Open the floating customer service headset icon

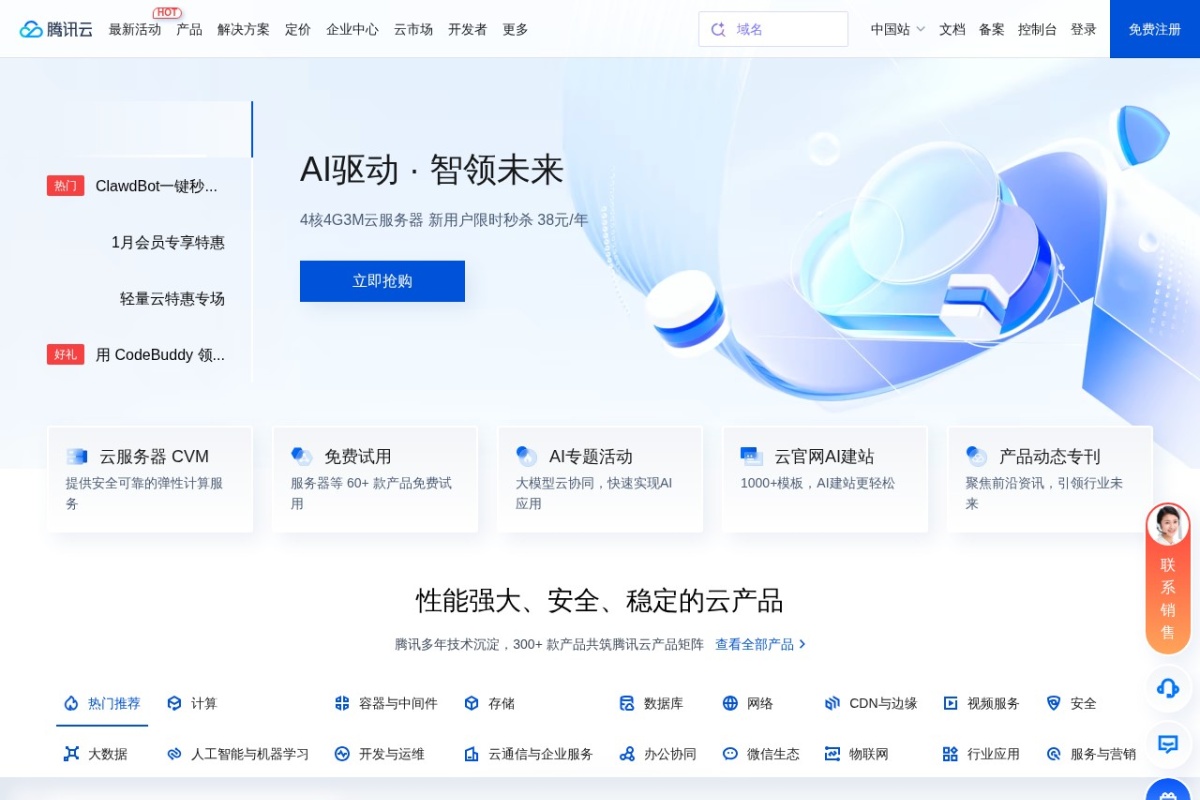[x=1167, y=690]
